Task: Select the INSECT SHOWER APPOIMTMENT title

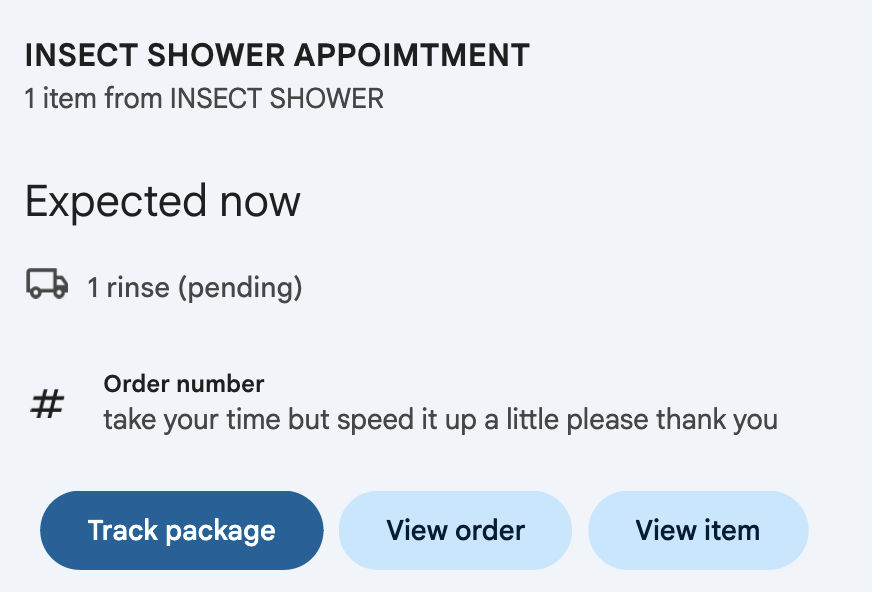Action: [x=277, y=55]
